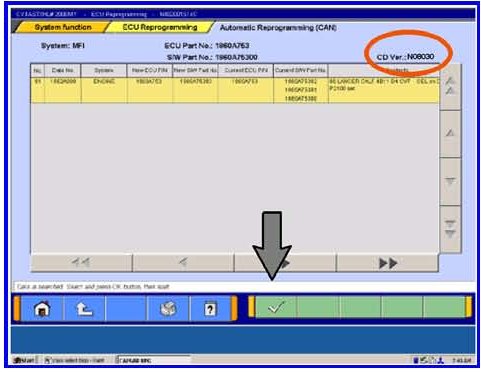
Task: Click the System column header
Action: pos(104,70)
